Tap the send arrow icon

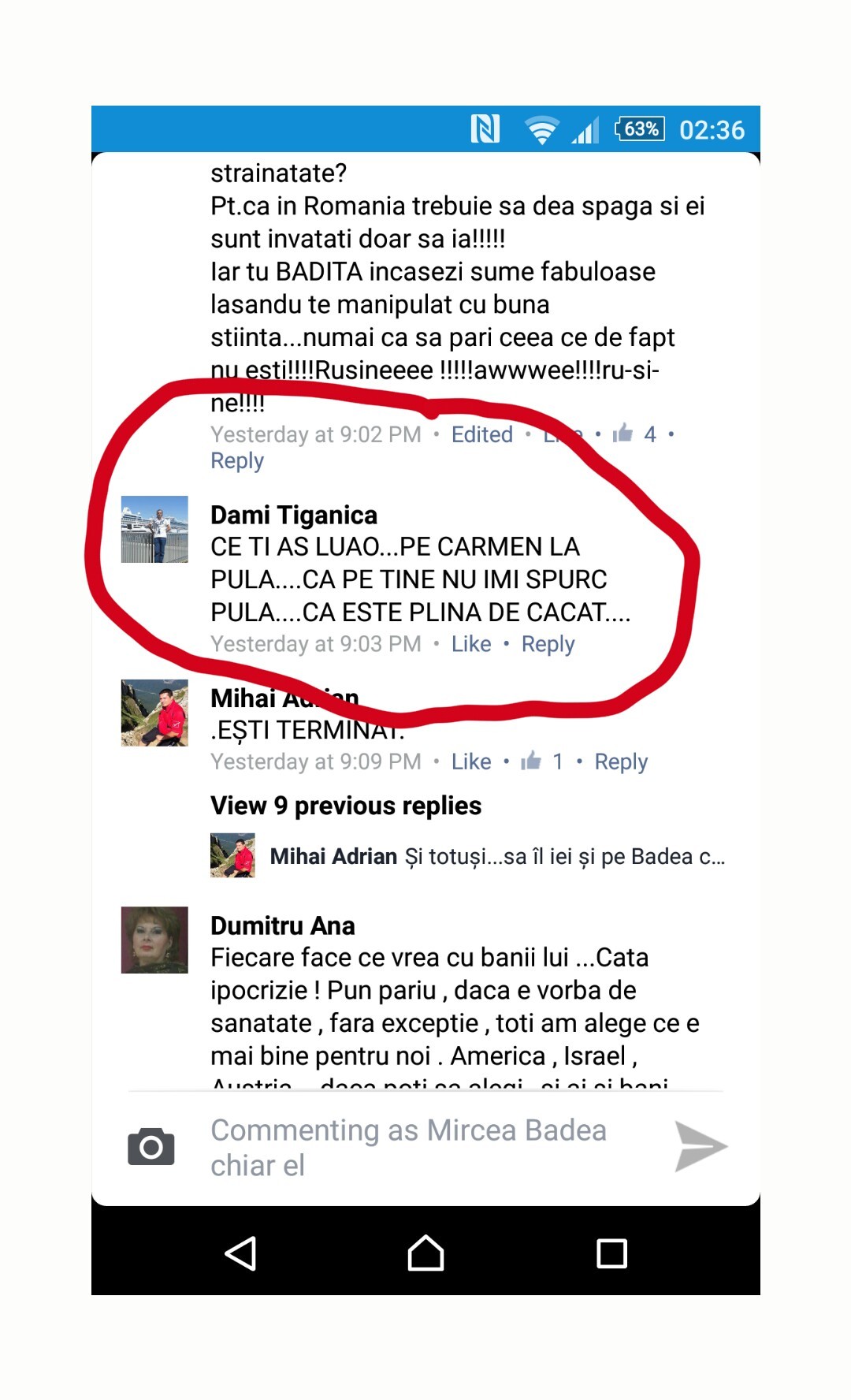tap(700, 1146)
